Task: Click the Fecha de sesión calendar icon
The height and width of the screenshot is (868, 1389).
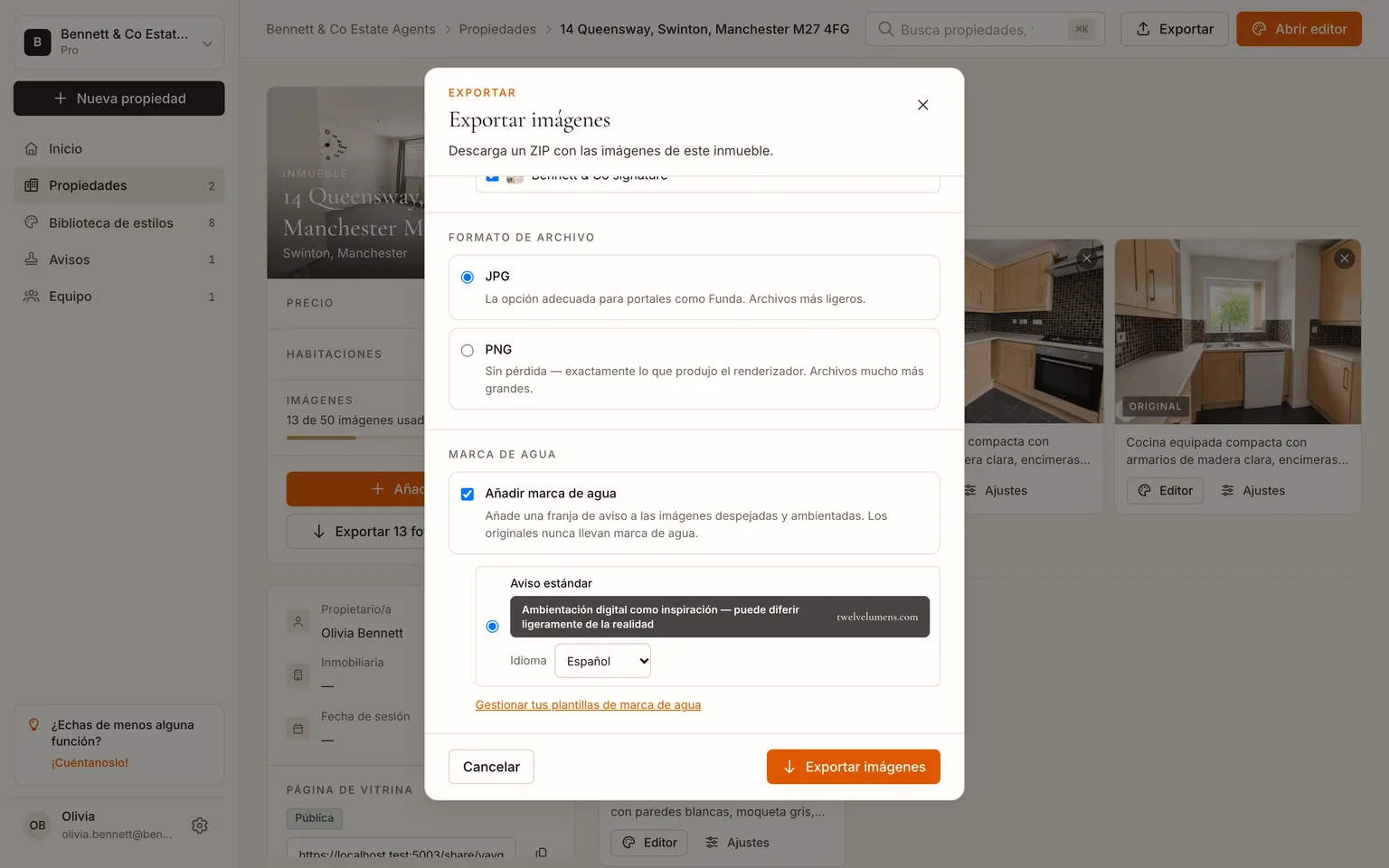Action: (298, 729)
